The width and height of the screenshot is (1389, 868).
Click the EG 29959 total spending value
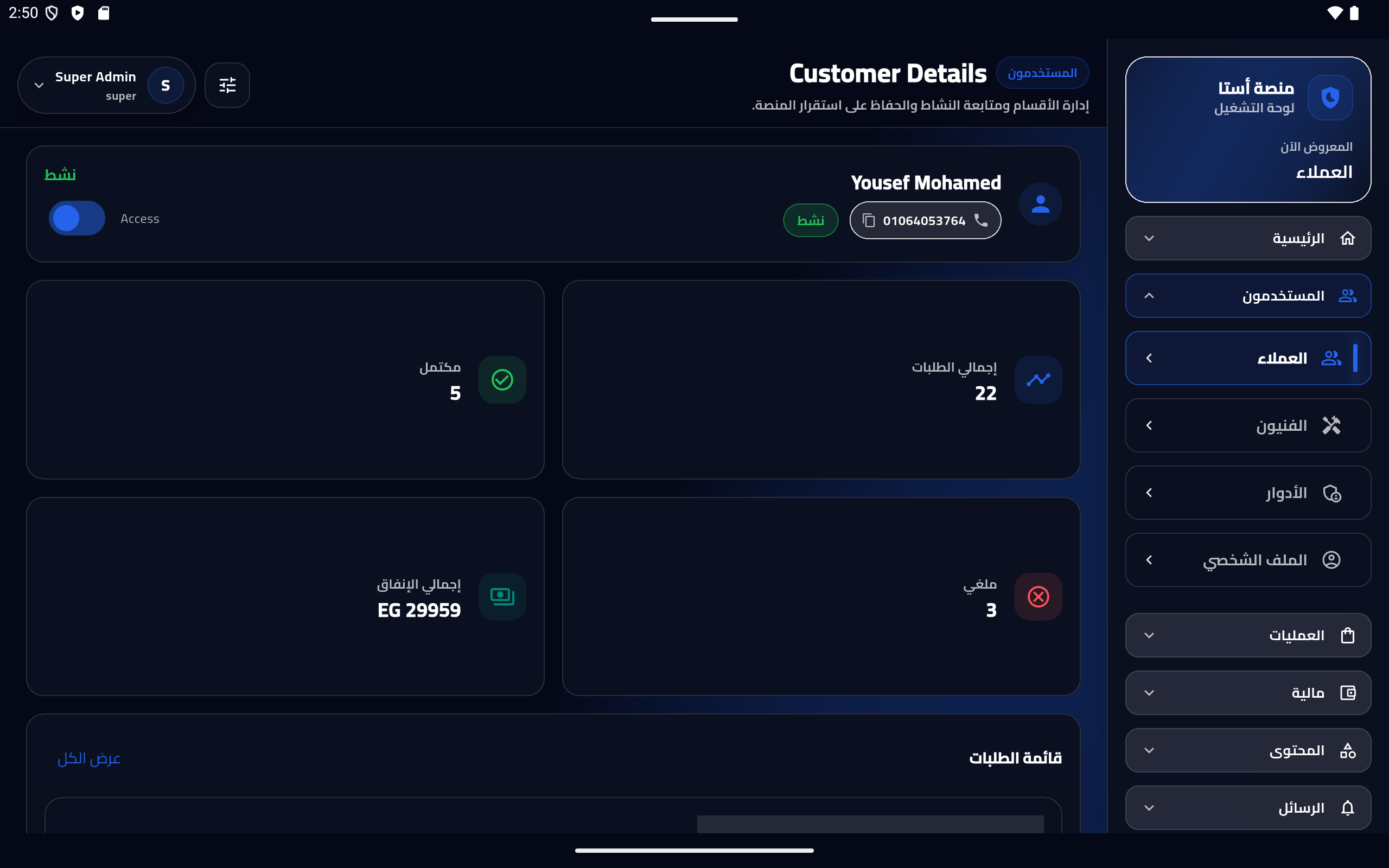[x=419, y=610]
